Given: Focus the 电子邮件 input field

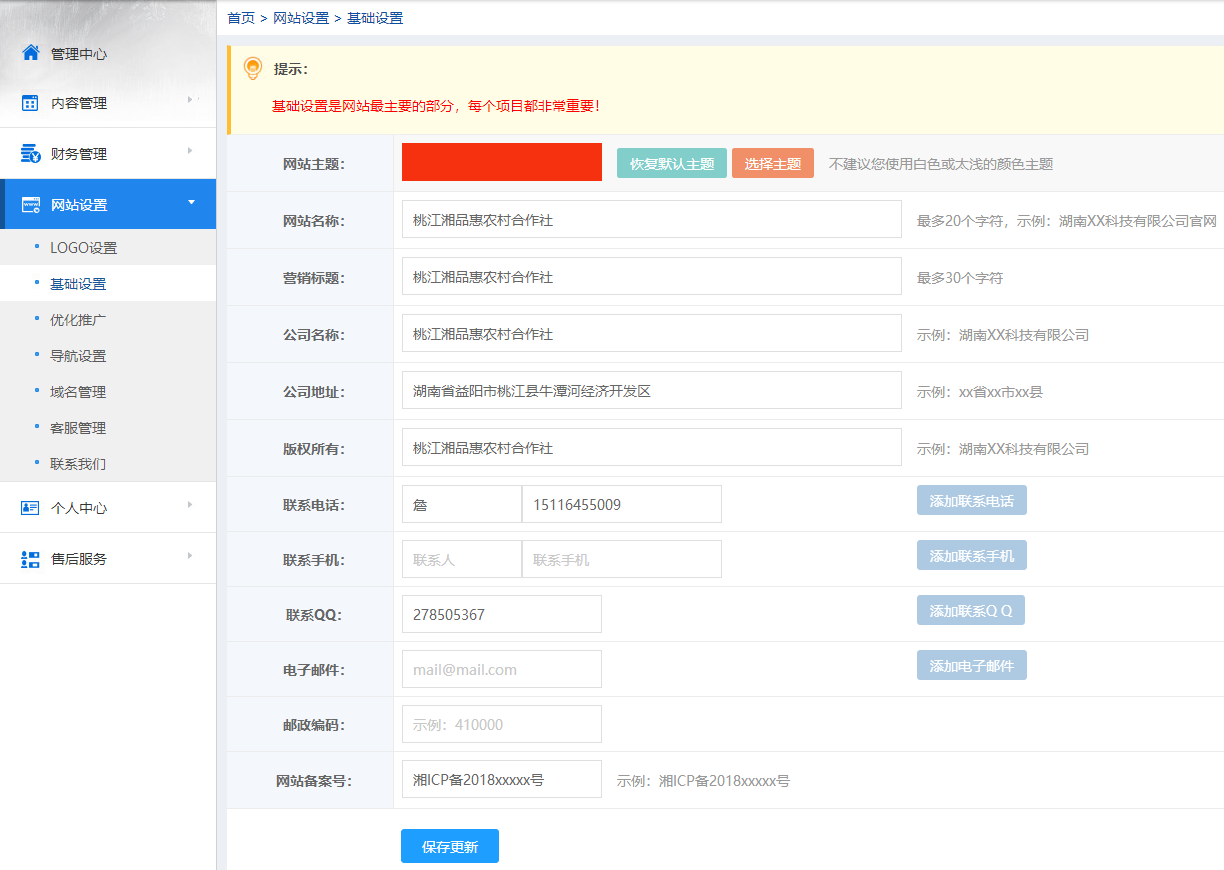Looking at the screenshot, I should [x=501, y=669].
